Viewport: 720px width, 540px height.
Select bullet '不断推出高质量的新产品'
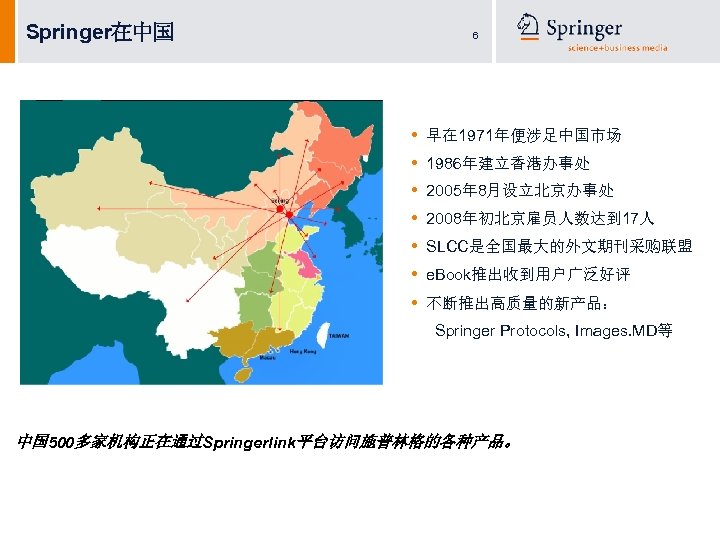pyautogui.click(x=517, y=303)
